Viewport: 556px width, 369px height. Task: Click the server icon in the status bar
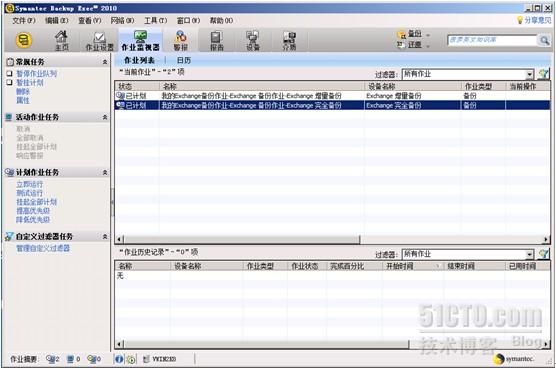(x=146, y=359)
